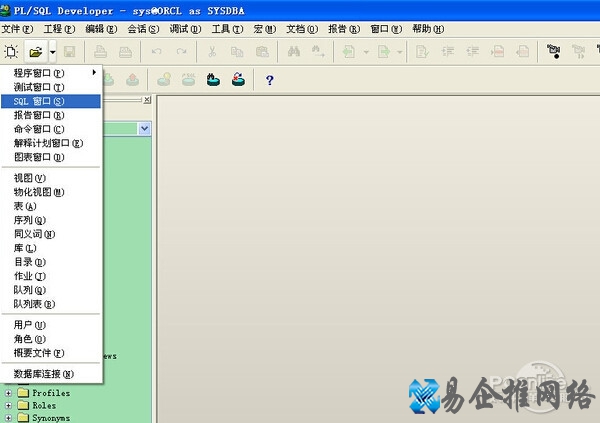Select the Profiles tree item

pyautogui.click(x=51, y=393)
